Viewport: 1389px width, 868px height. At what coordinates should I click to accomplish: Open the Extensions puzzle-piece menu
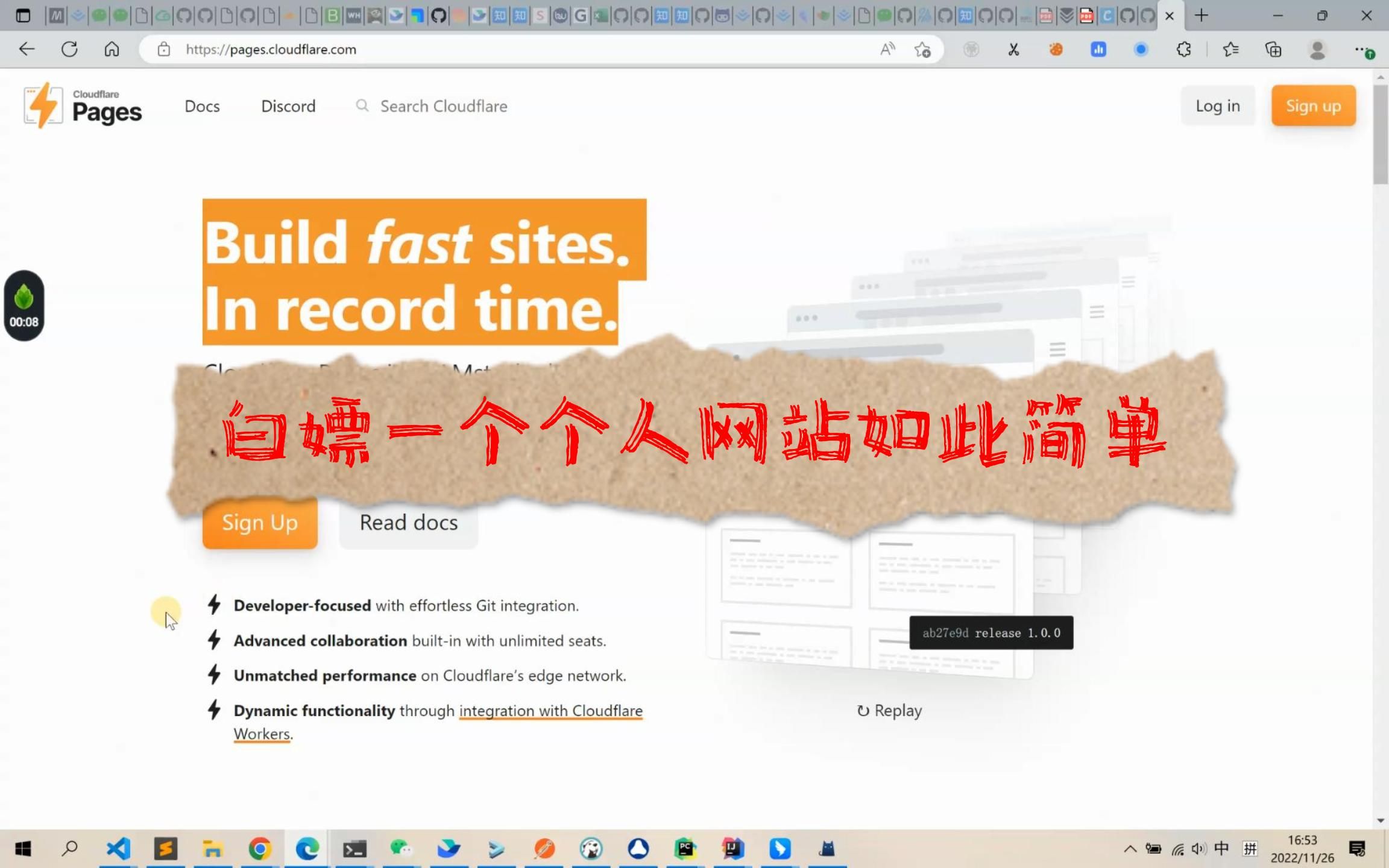pos(1183,49)
